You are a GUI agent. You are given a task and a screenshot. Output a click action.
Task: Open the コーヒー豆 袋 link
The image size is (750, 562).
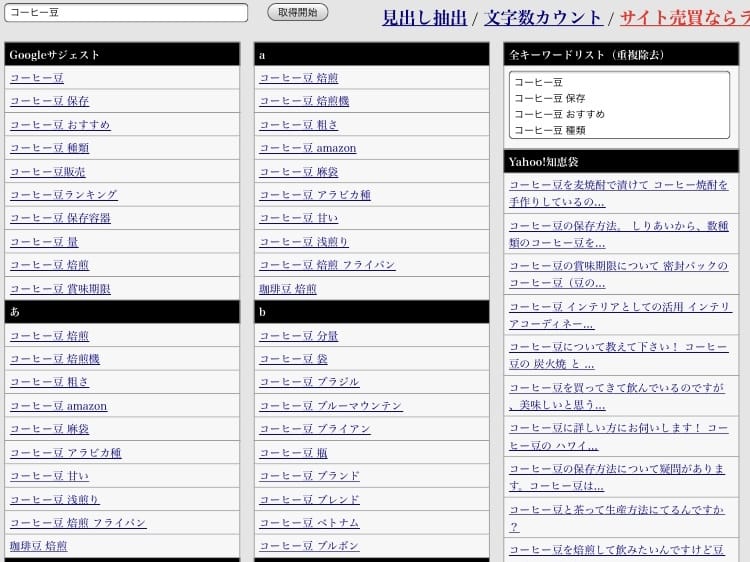pos(294,359)
